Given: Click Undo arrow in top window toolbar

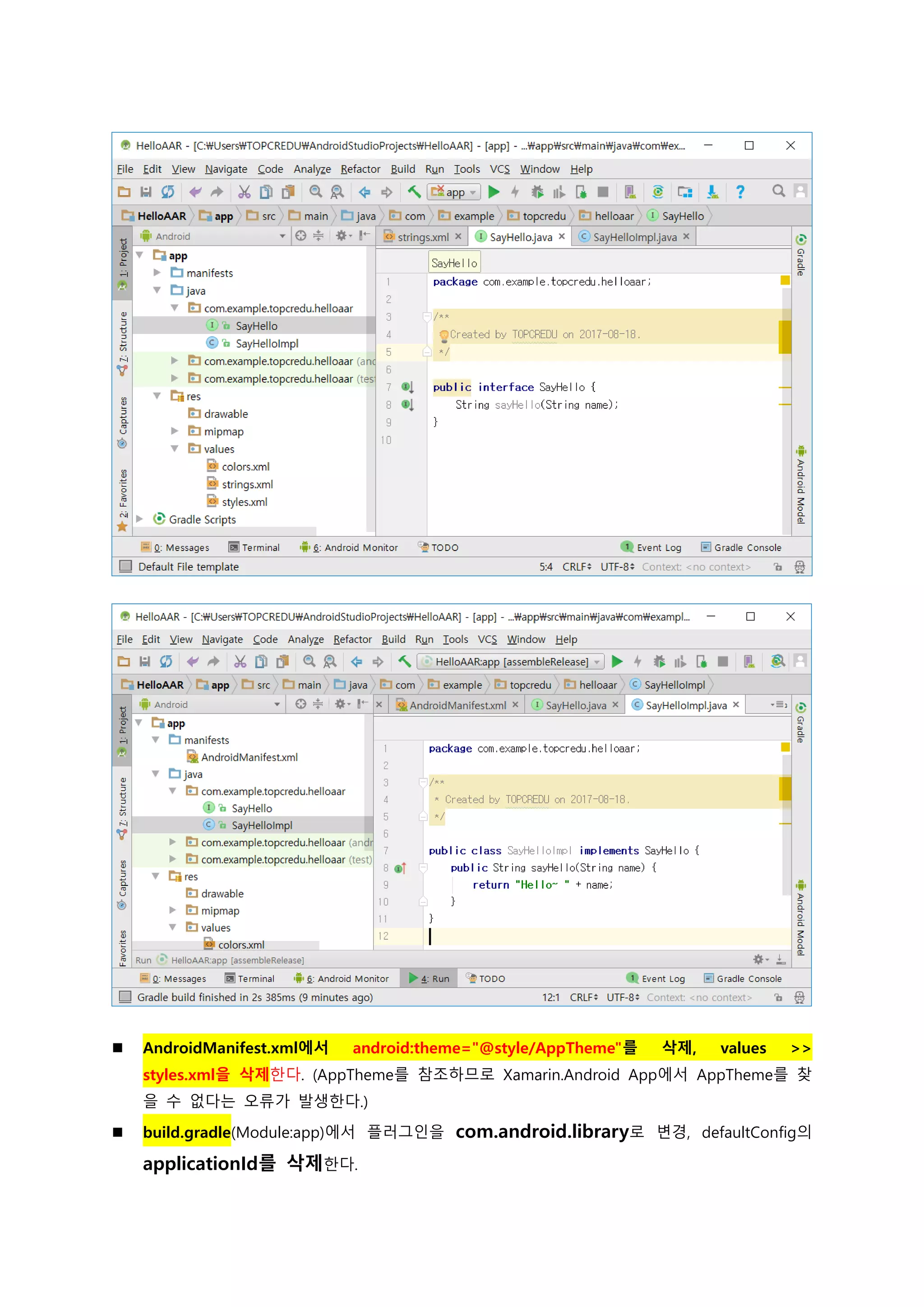Looking at the screenshot, I should (195, 192).
